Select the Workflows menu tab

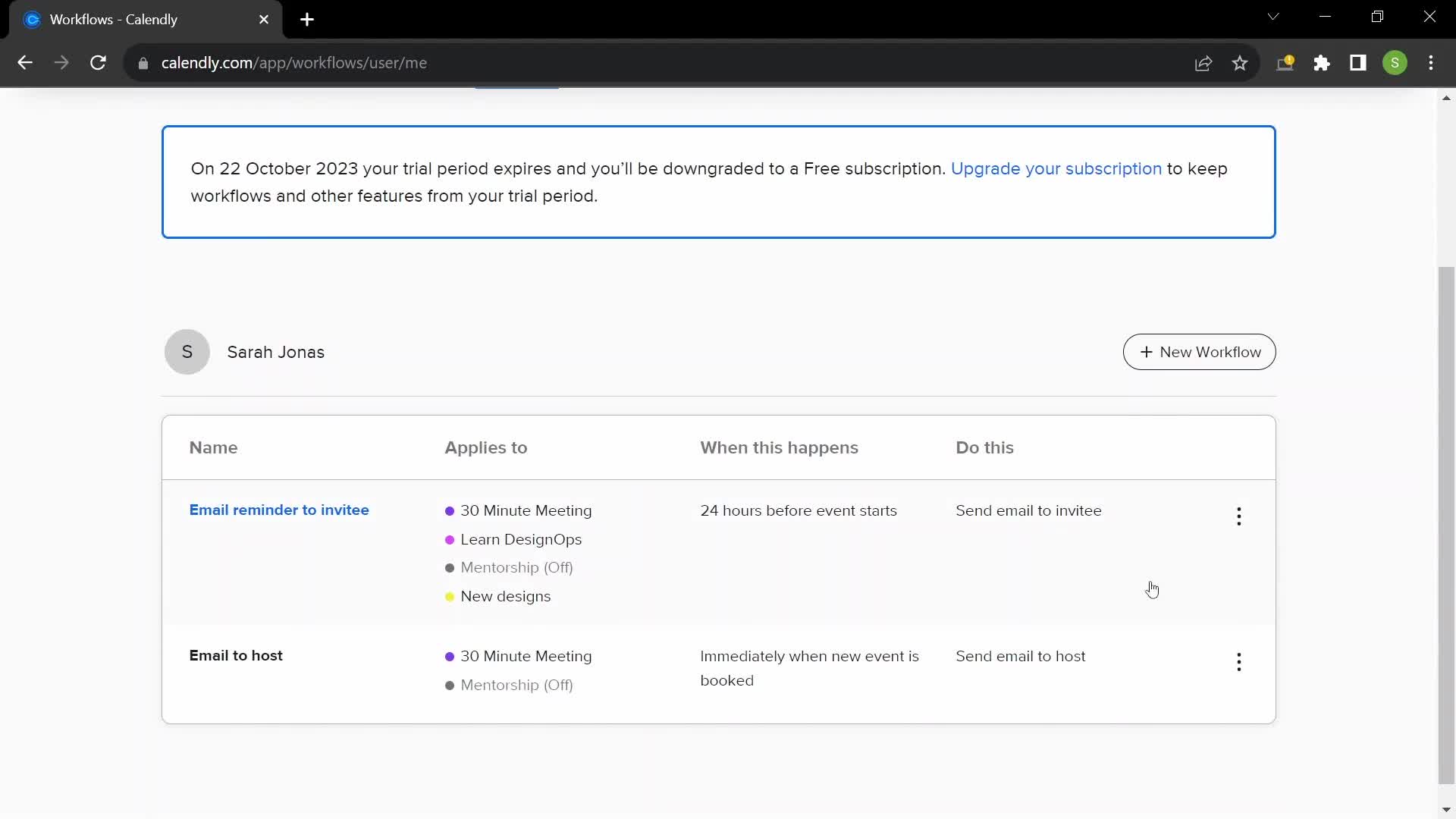pyautogui.click(x=517, y=85)
